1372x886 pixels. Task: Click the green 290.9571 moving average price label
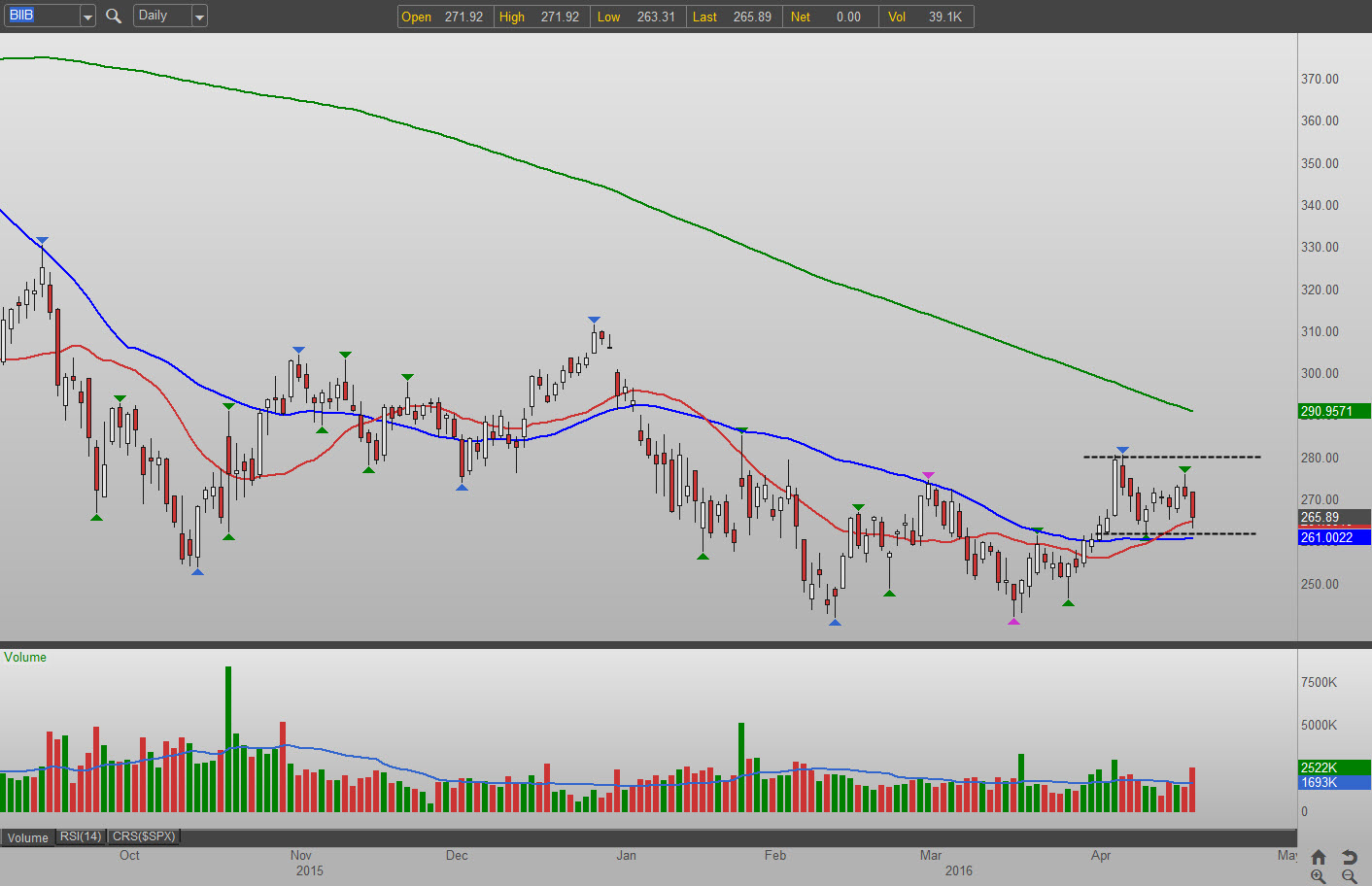coord(1334,411)
